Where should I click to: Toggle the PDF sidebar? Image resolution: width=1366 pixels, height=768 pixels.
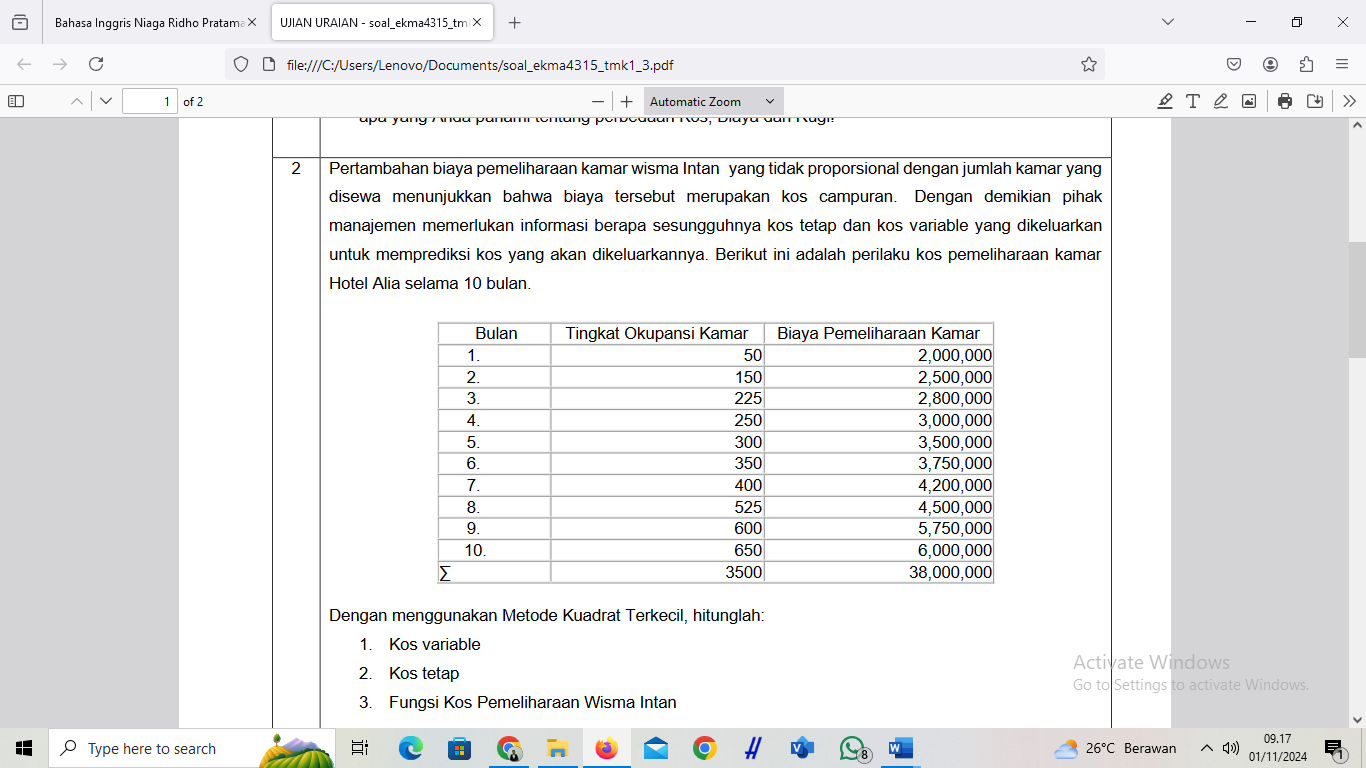(16, 101)
